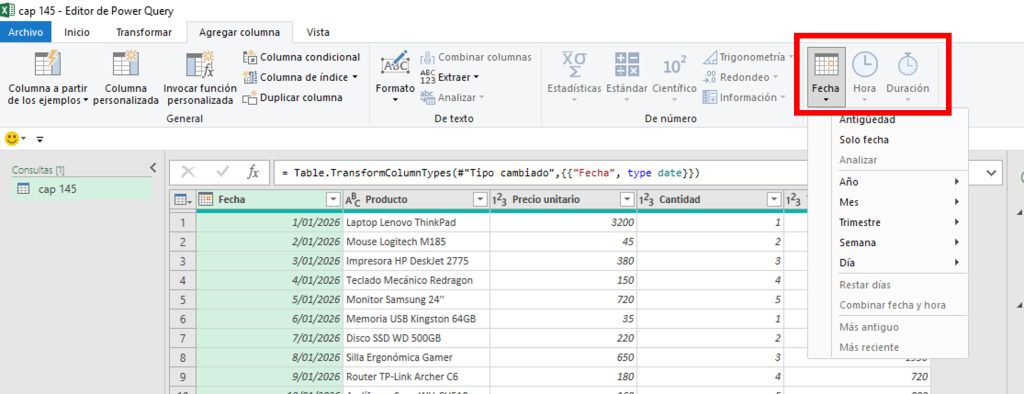Click Invocar función personalizada icon
The height and width of the screenshot is (394, 1024).
[200, 64]
